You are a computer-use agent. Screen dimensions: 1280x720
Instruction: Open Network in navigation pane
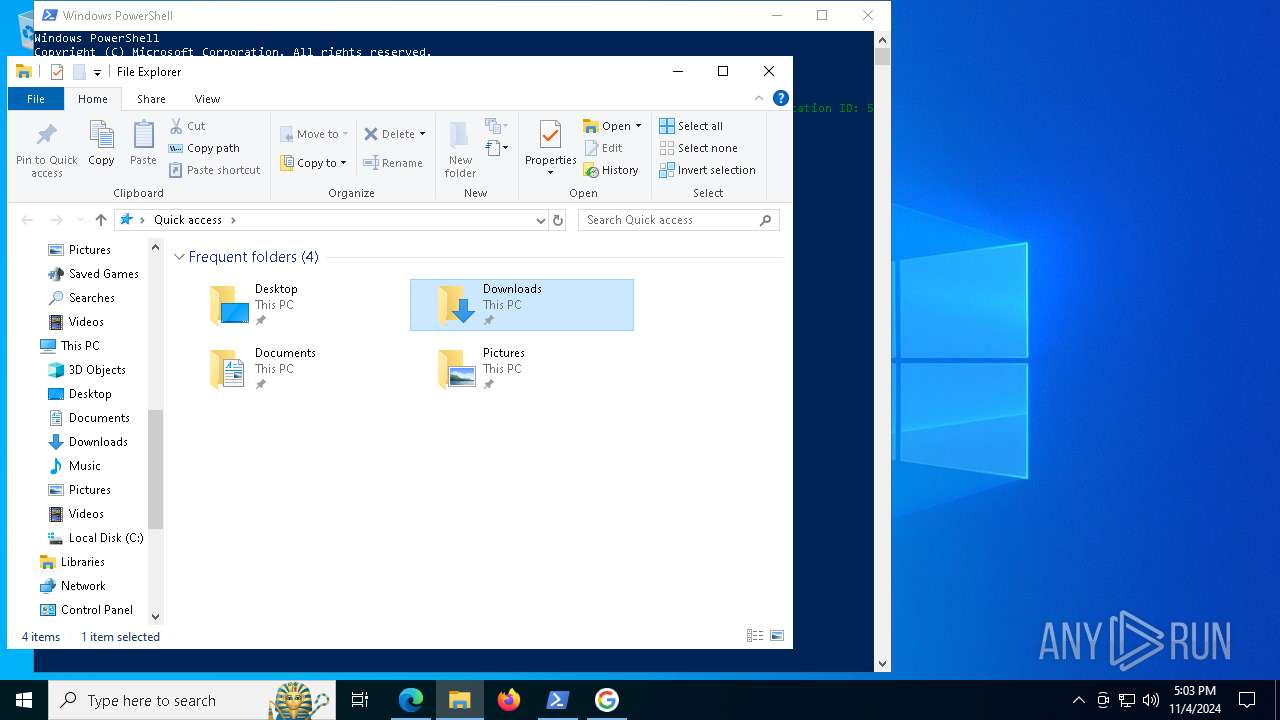(83, 586)
